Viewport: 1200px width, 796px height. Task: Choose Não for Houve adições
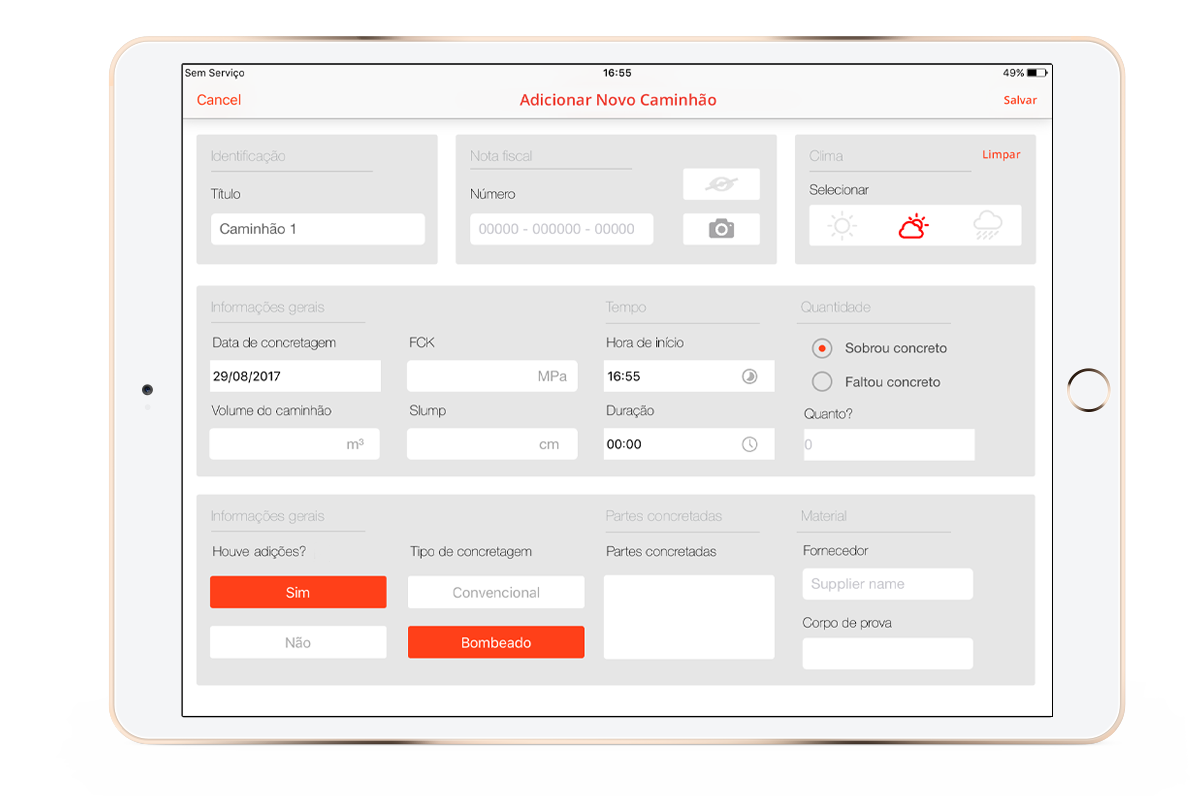[x=298, y=642]
